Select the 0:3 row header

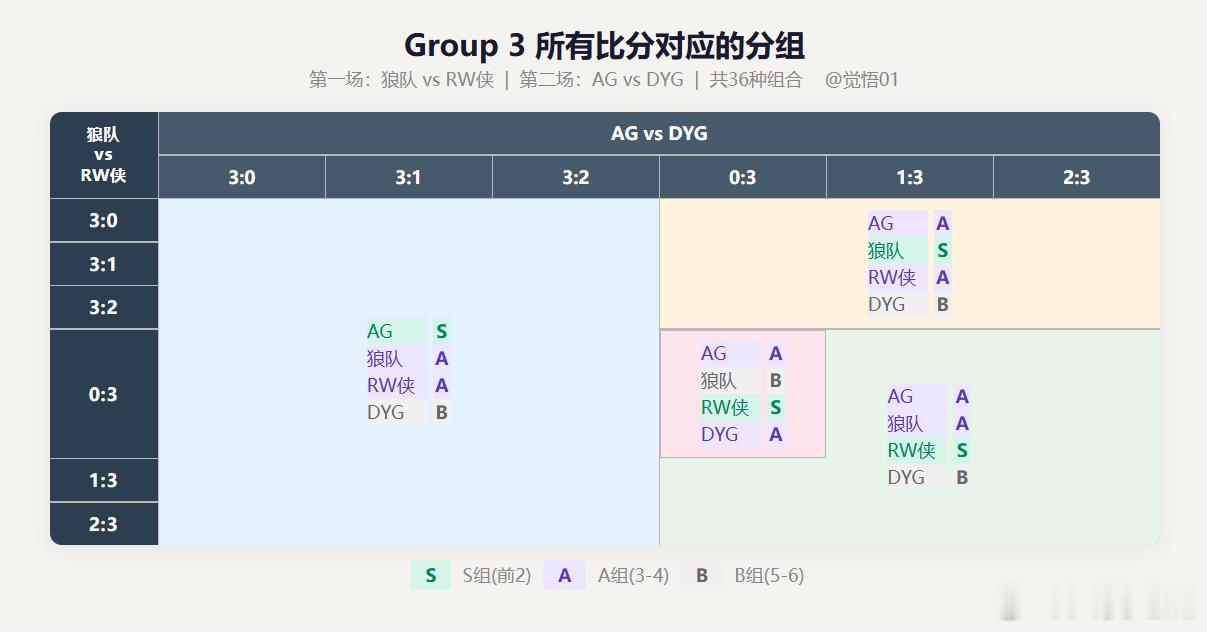104,394
